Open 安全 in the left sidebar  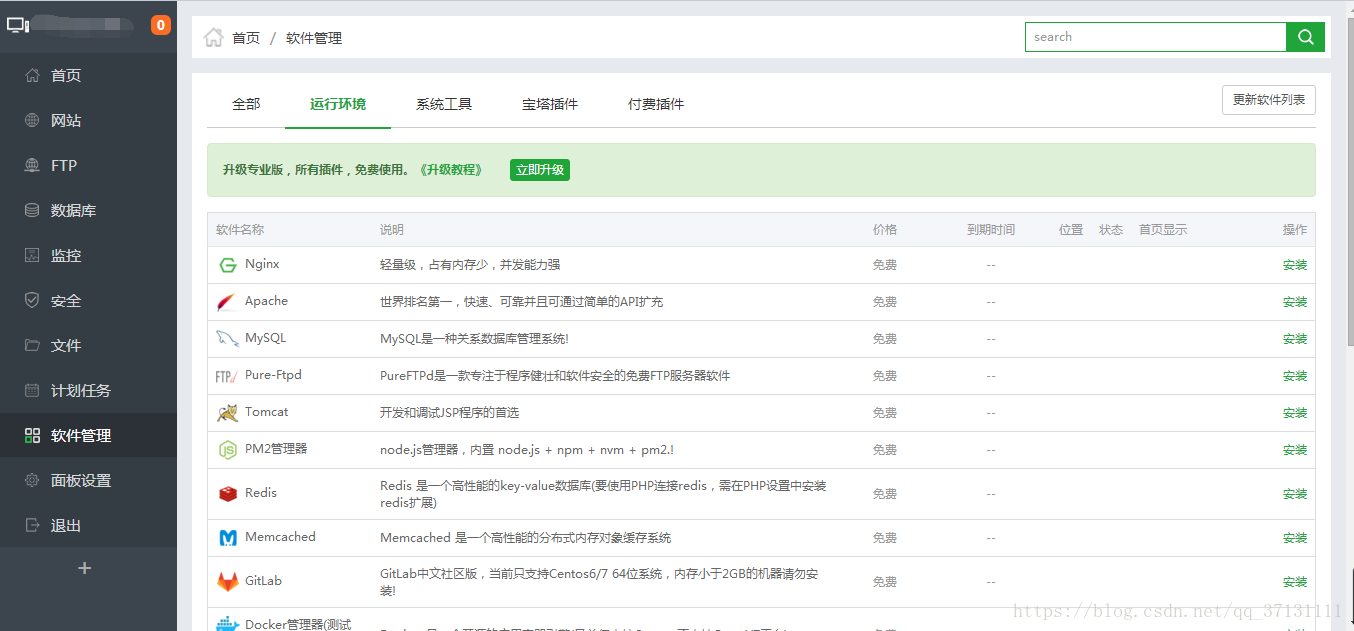click(88, 300)
